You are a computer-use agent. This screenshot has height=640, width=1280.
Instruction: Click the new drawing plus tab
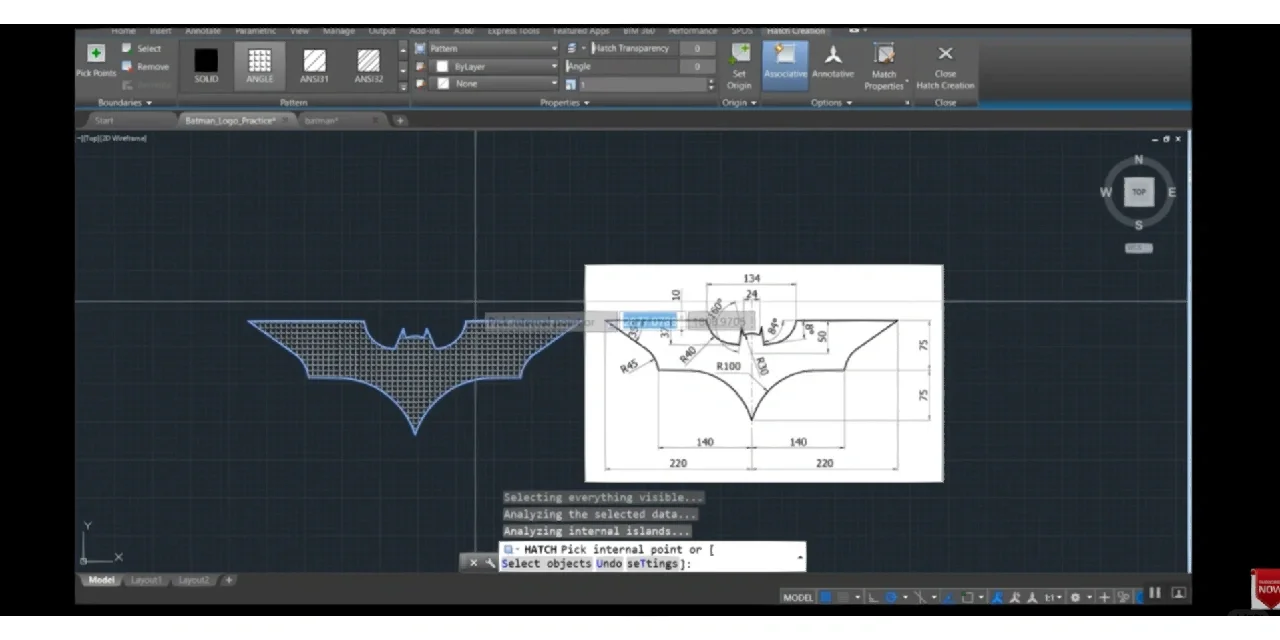pyautogui.click(x=400, y=121)
